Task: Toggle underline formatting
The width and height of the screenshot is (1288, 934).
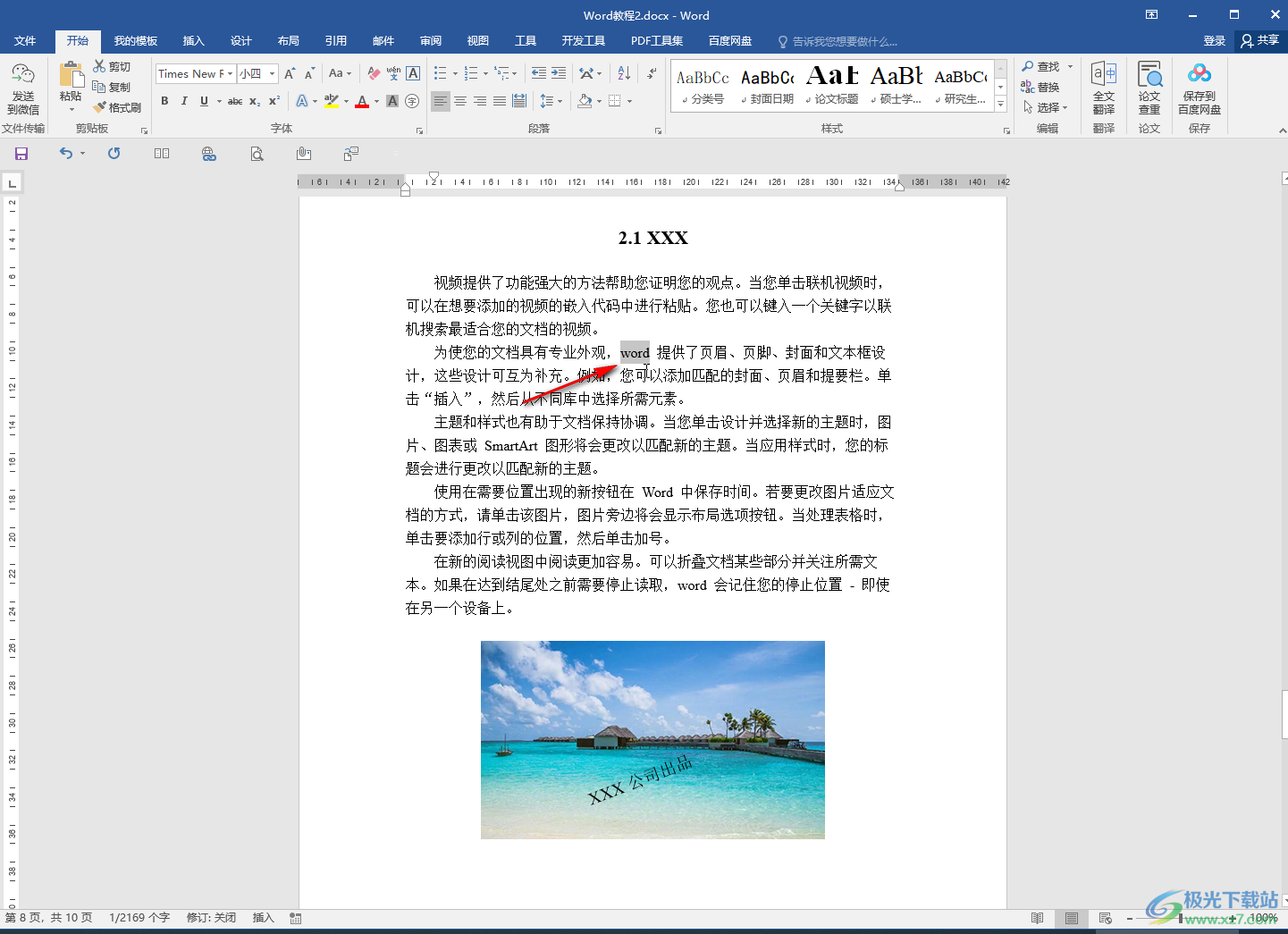Action: tap(204, 101)
